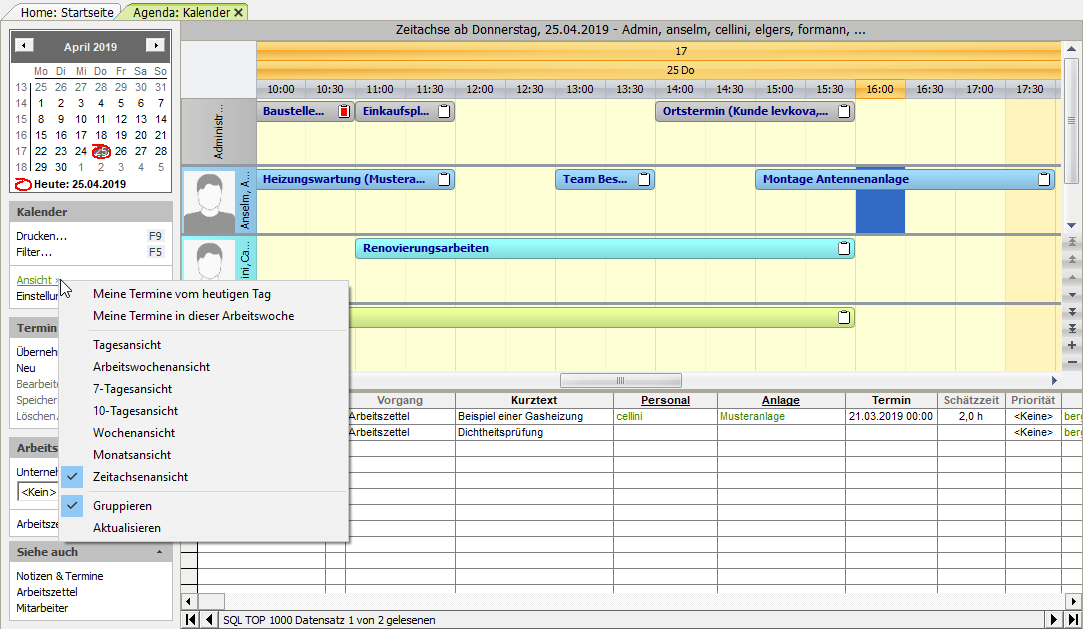The width and height of the screenshot is (1083, 629).
Task: Go to next month in mini calendar
Action: pos(155,46)
